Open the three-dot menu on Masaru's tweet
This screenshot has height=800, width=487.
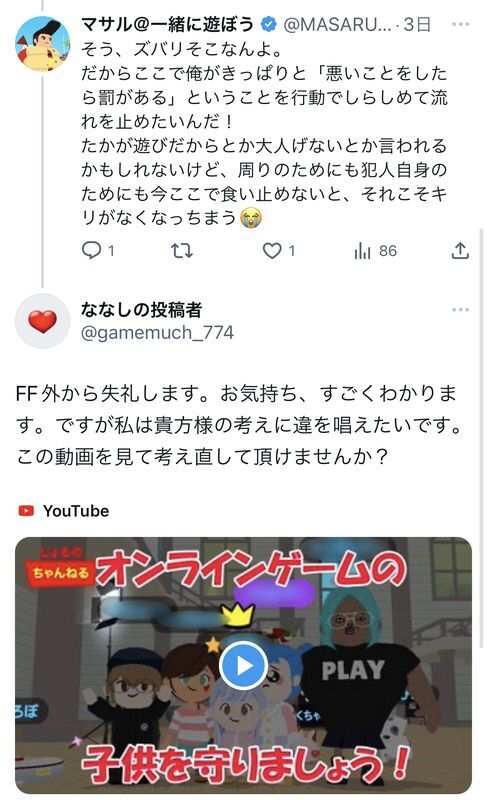pos(460,24)
